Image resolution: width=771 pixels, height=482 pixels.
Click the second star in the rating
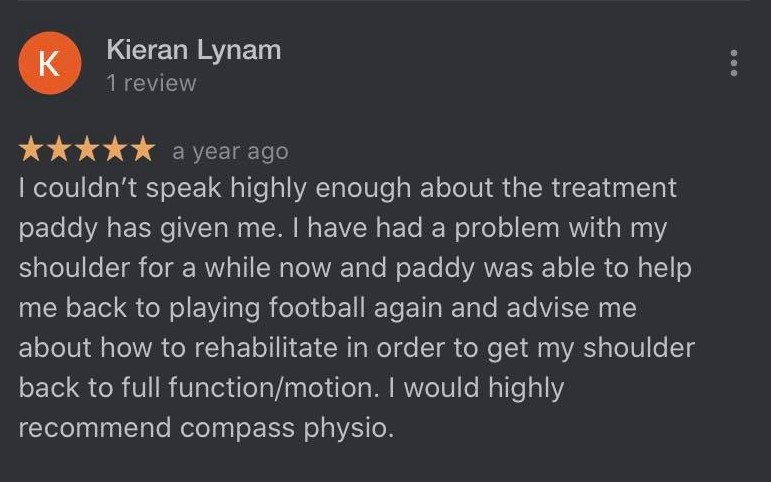click(x=59, y=151)
